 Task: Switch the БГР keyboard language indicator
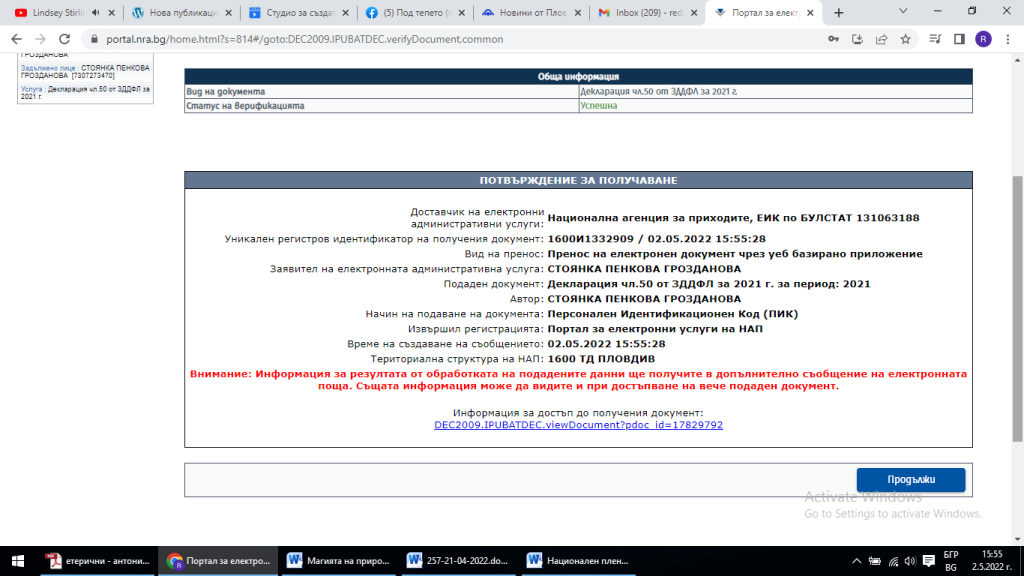point(951,561)
